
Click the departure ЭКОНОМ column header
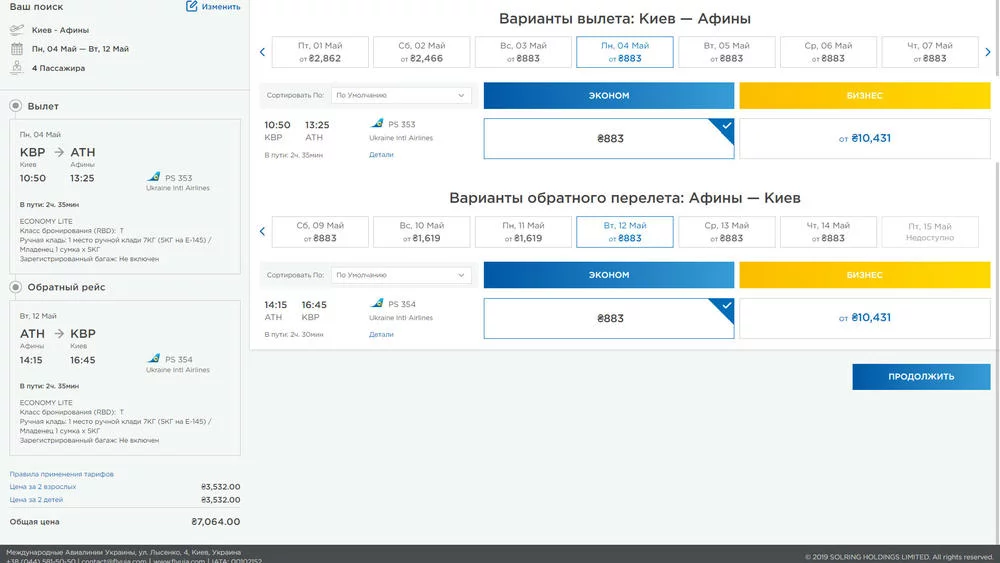[608, 95]
